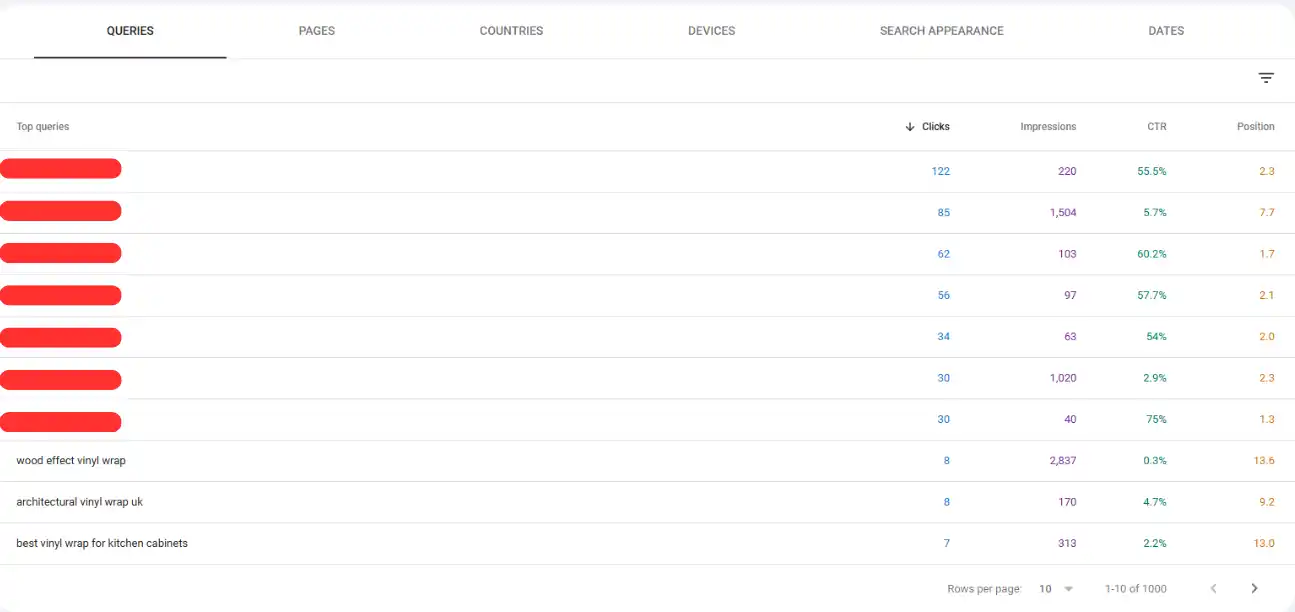
Task: Go to previous page of results
Action: point(1214,589)
